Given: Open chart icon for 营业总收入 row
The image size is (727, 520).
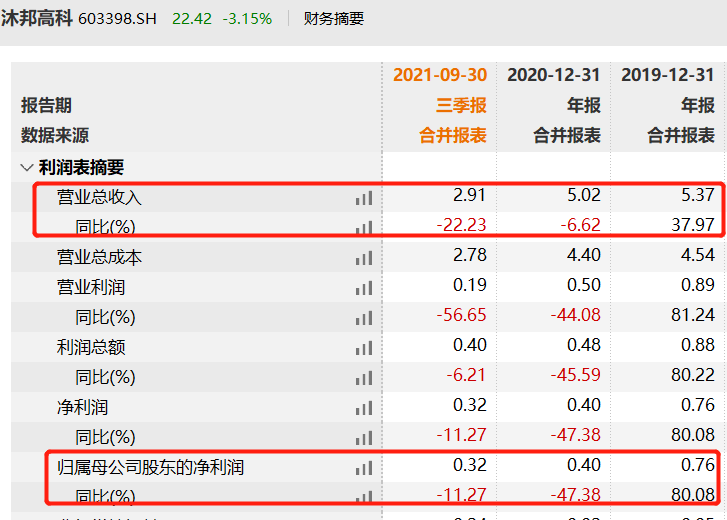Looking at the screenshot, I should tap(364, 198).
